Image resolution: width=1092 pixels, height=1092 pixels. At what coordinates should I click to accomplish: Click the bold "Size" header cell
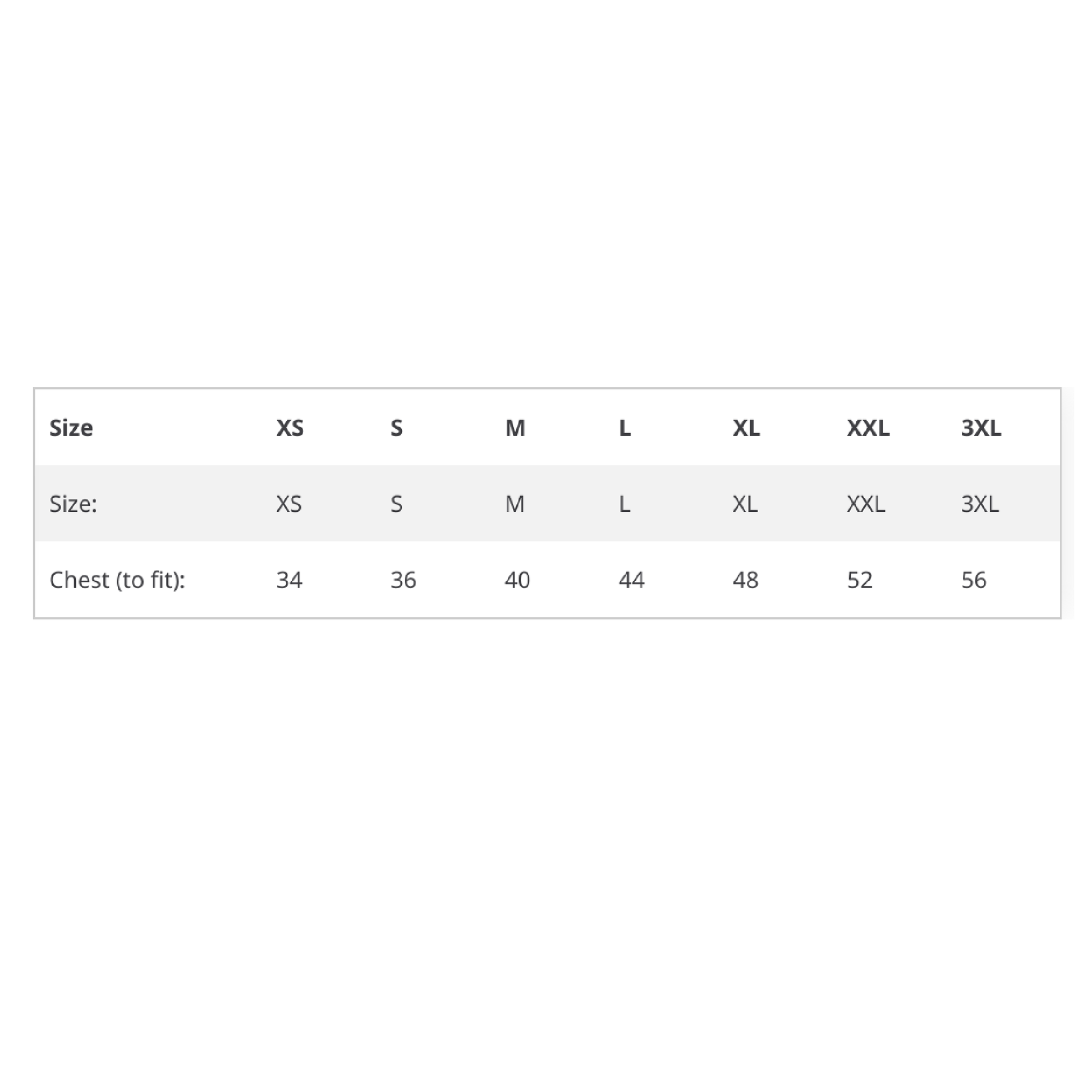pos(71,428)
